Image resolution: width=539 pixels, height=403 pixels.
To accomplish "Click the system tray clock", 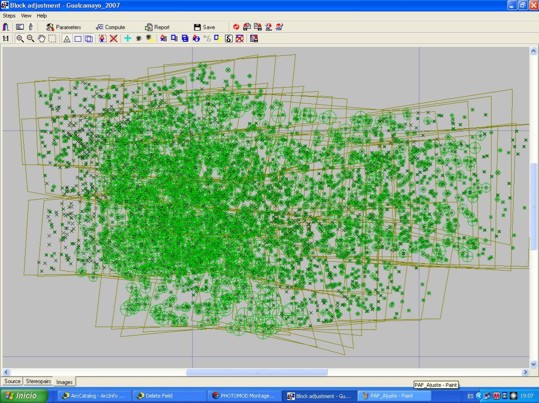I will pyautogui.click(x=527, y=396).
